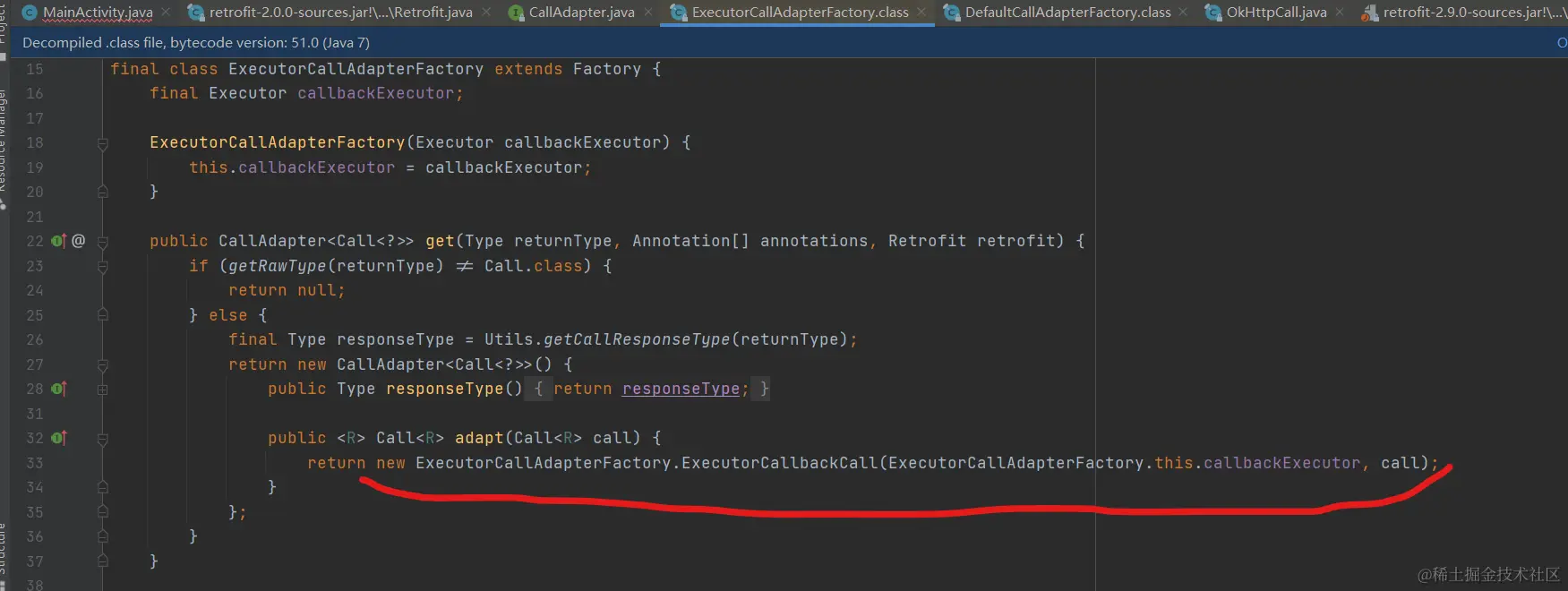Screen dimensions: 1568x591
Task: Expand the folded responseType method at line 28
Action: [102, 390]
